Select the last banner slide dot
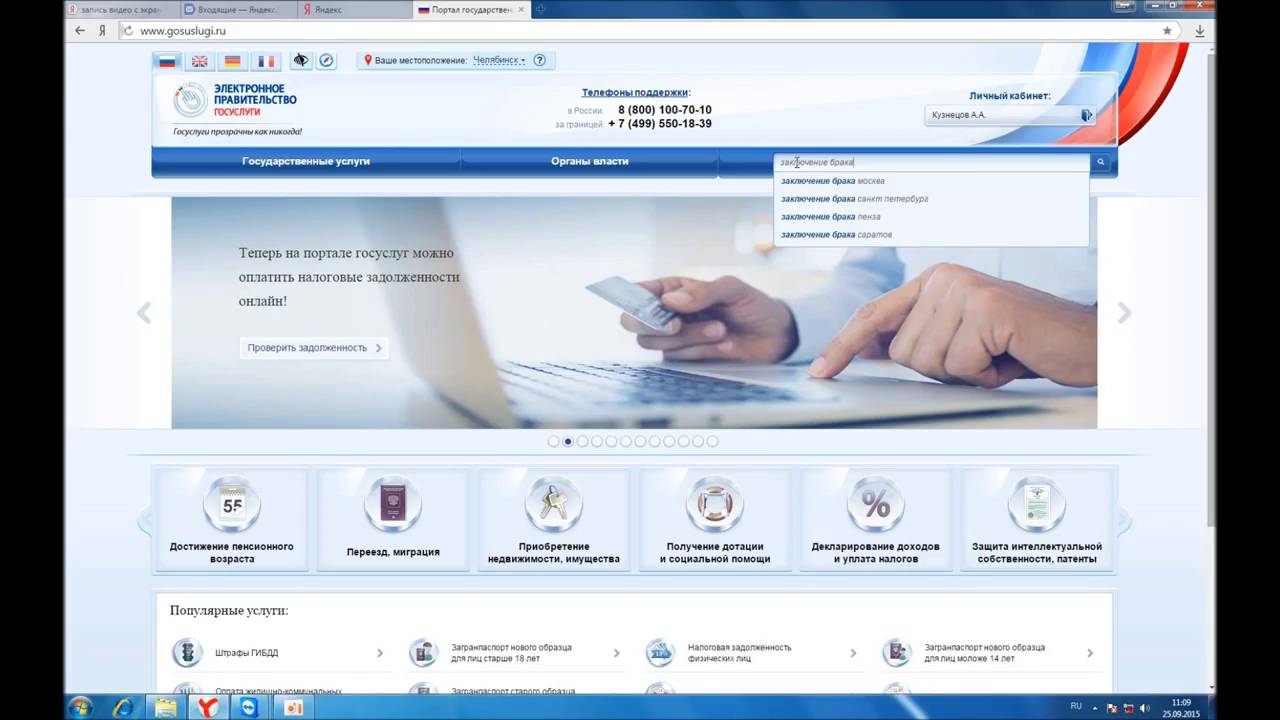1280x720 pixels. click(712, 441)
